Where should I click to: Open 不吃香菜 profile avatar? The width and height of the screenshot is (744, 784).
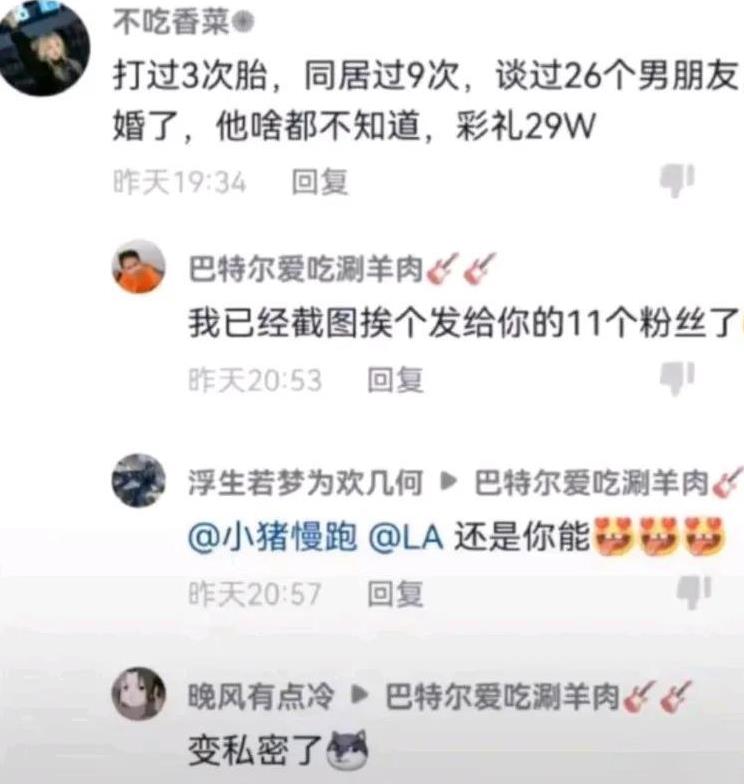pos(45,48)
